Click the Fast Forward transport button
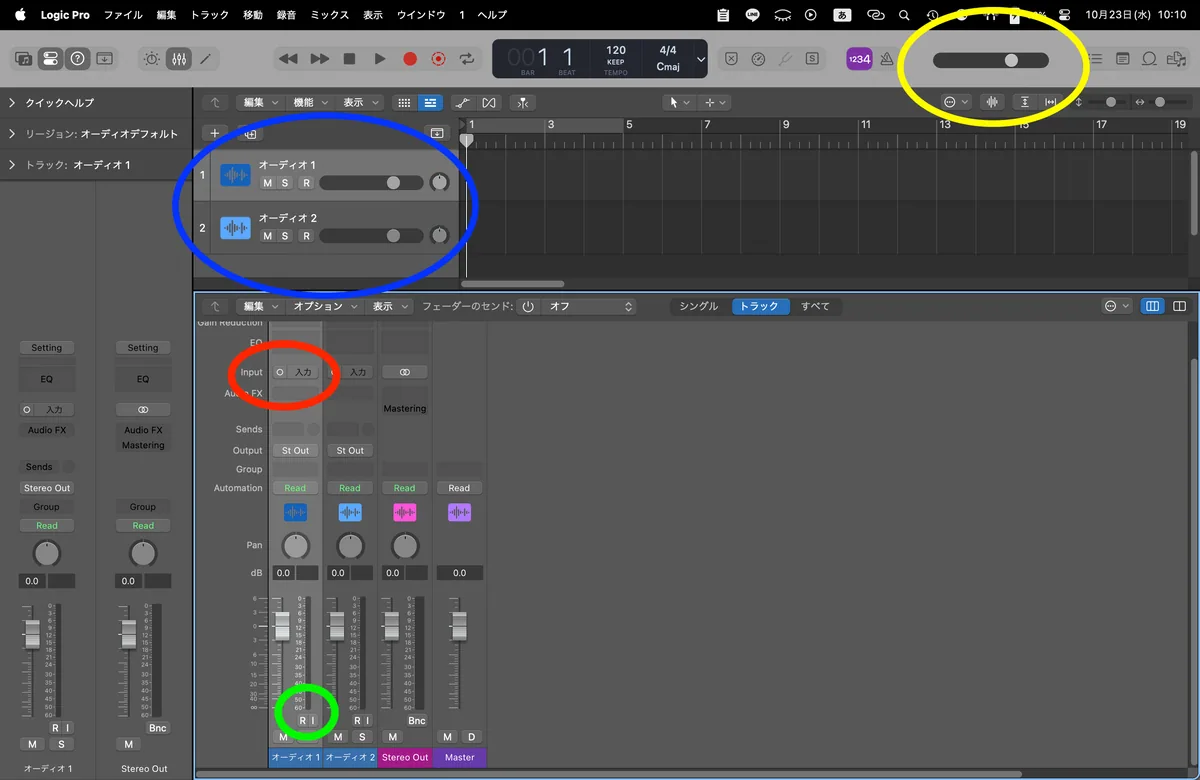 (319, 59)
